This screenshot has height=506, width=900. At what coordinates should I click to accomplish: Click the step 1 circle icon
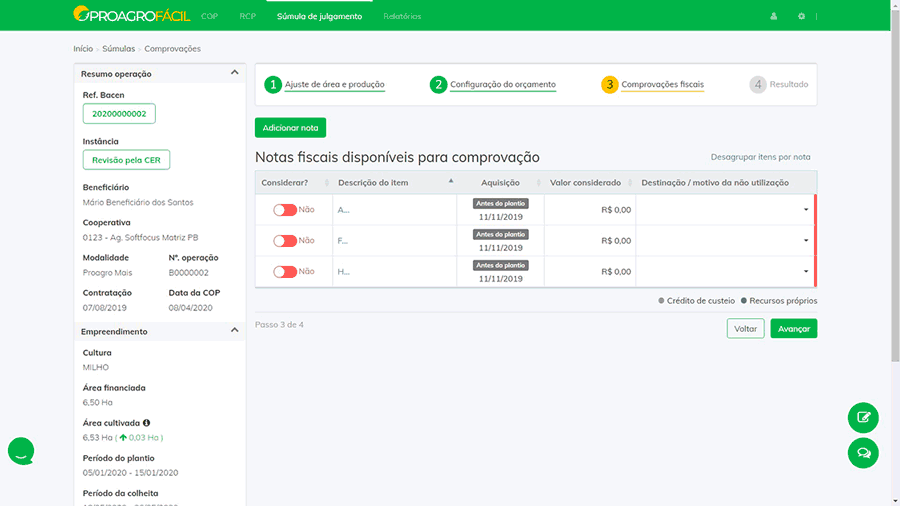point(273,84)
